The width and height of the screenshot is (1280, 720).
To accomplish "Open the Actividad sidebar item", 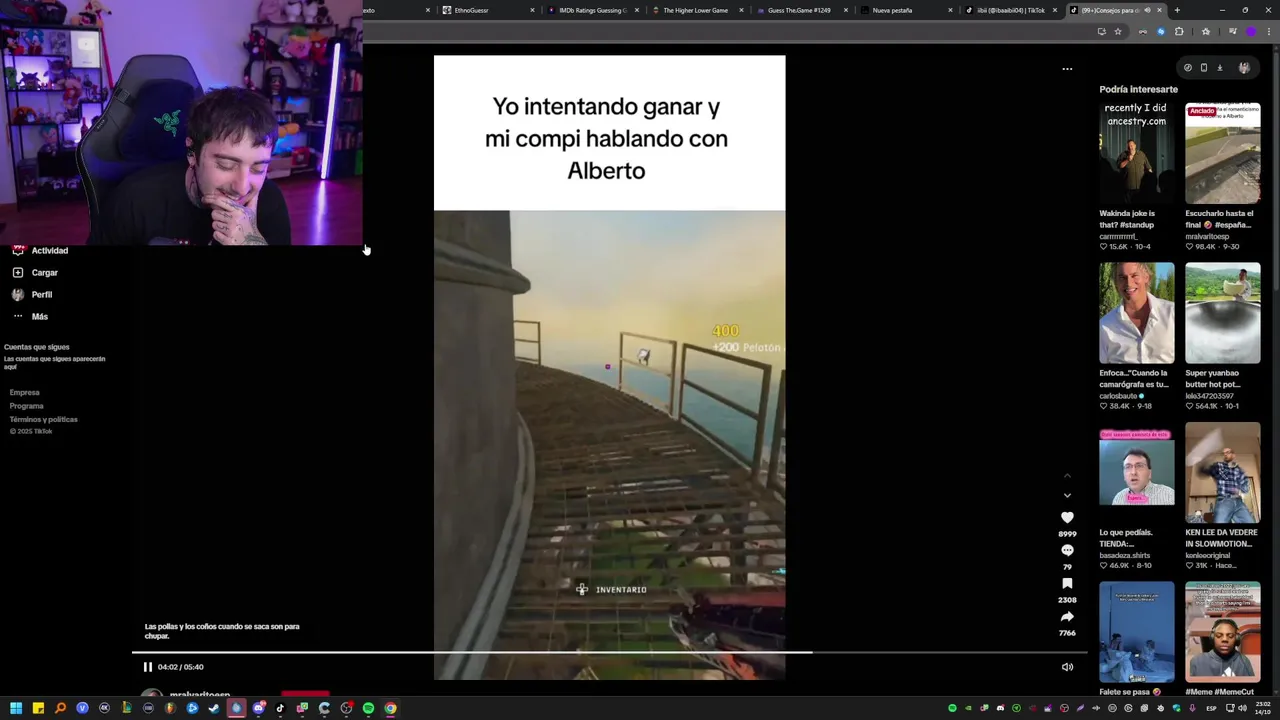I will (x=49, y=250).
